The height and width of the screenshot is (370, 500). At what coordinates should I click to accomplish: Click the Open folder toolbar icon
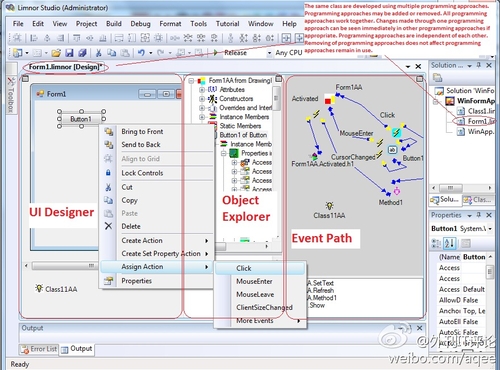[56, 53]
